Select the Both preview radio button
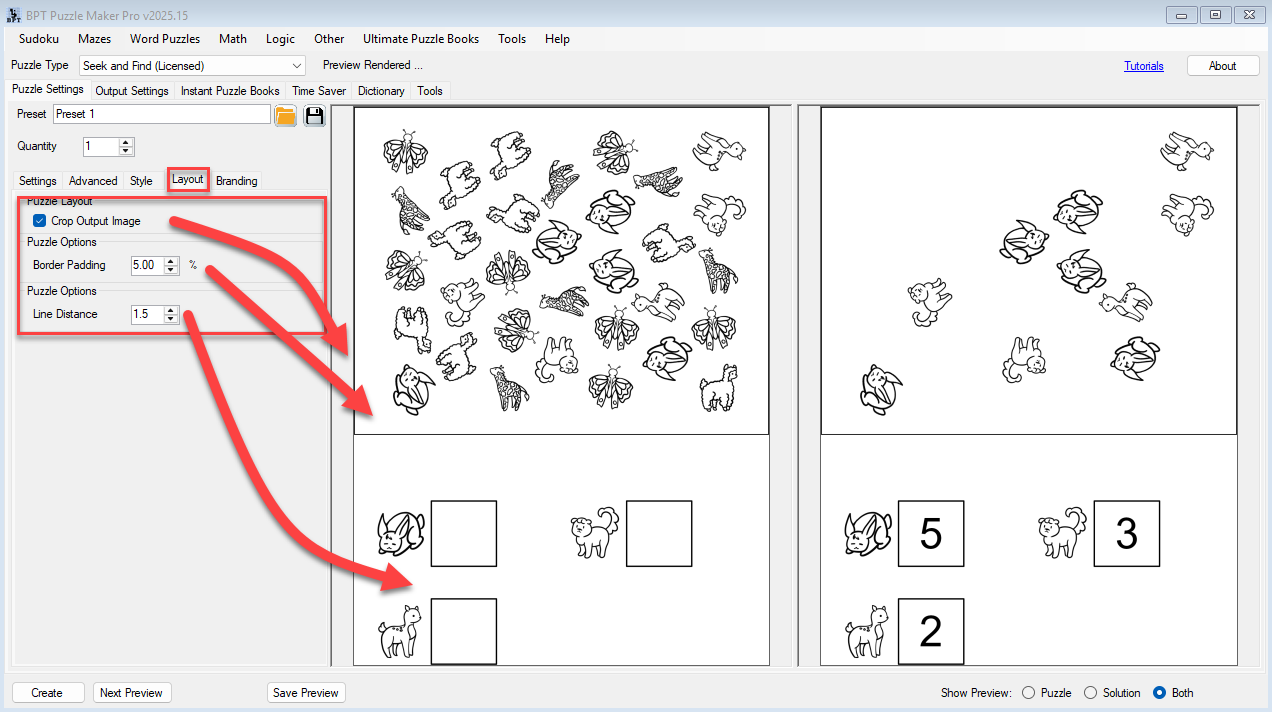1272x712 pixels. coord(1160,693)
